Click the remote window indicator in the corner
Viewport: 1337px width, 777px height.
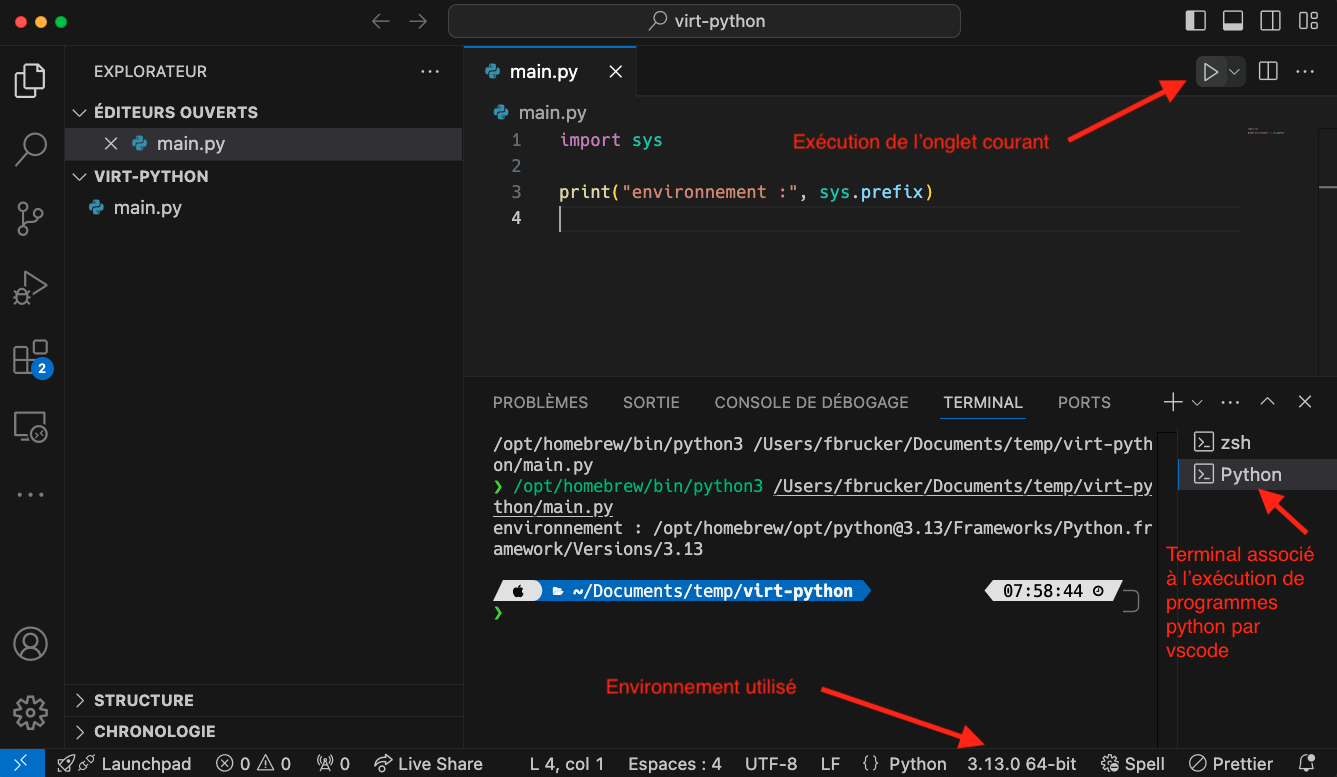pyautogui.click(x=20, y=763)
